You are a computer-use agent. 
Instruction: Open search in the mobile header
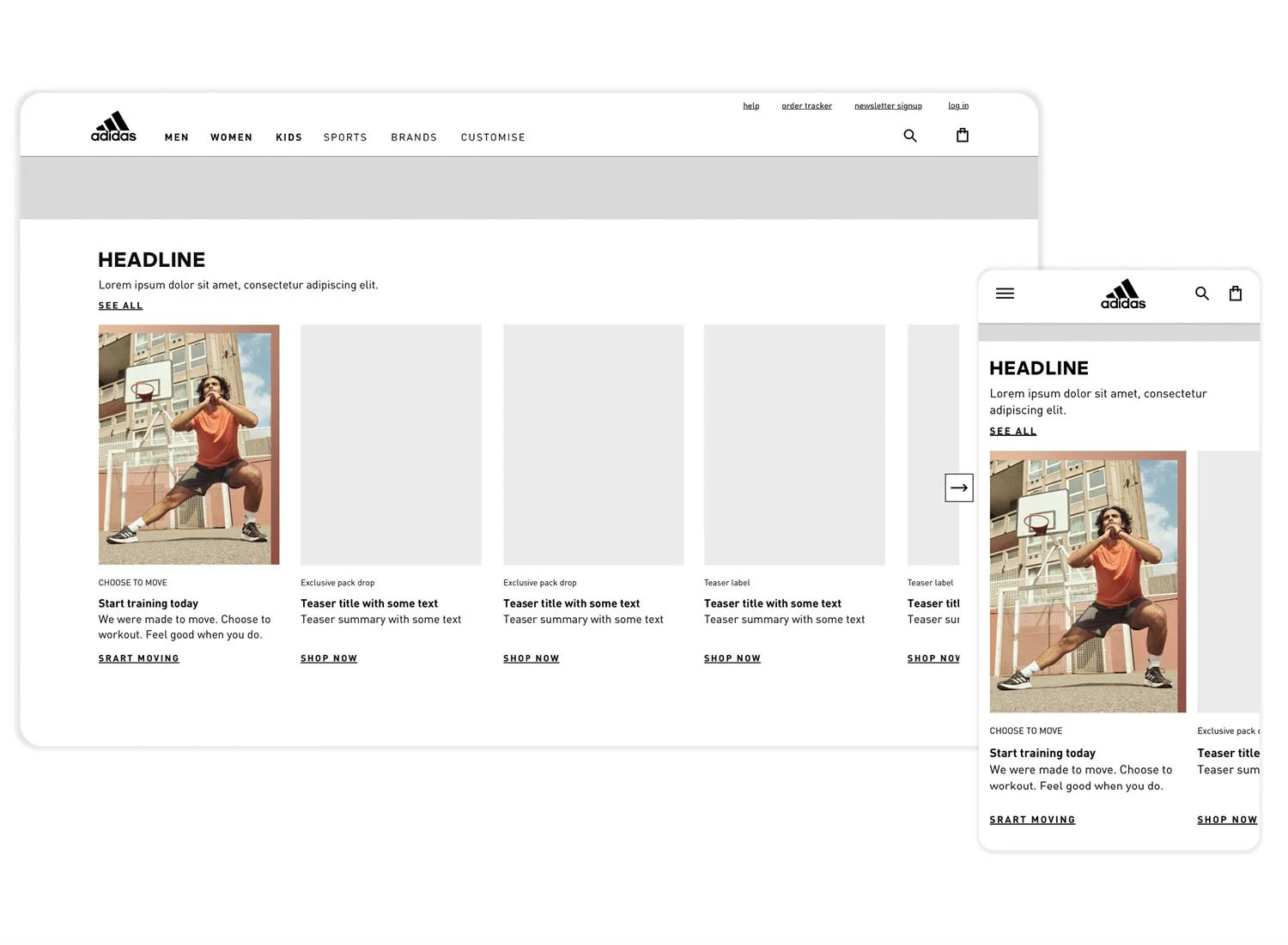[1202, 293]
